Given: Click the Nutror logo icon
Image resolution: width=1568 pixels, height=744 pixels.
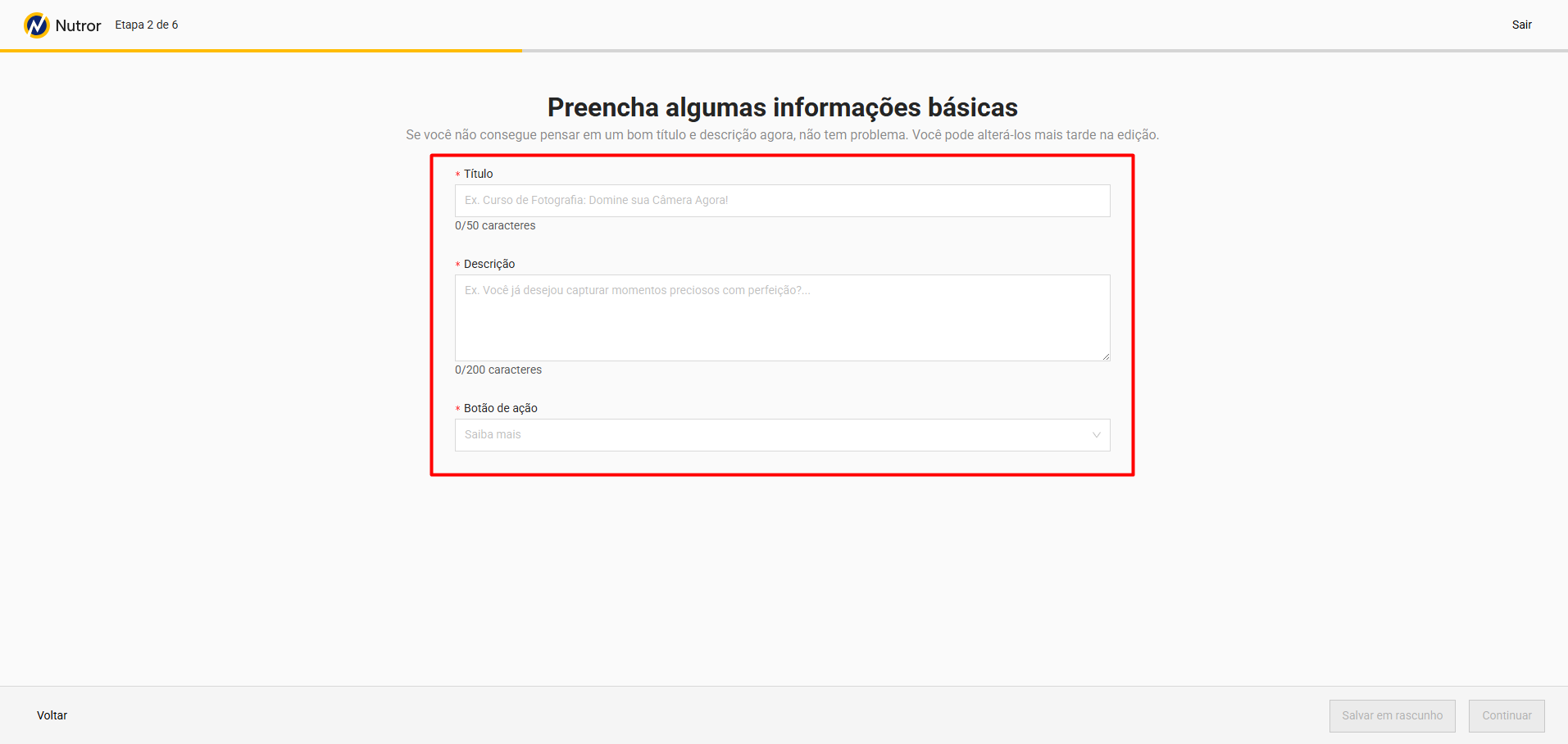Looking at the screenshot, I should [37, 25].
